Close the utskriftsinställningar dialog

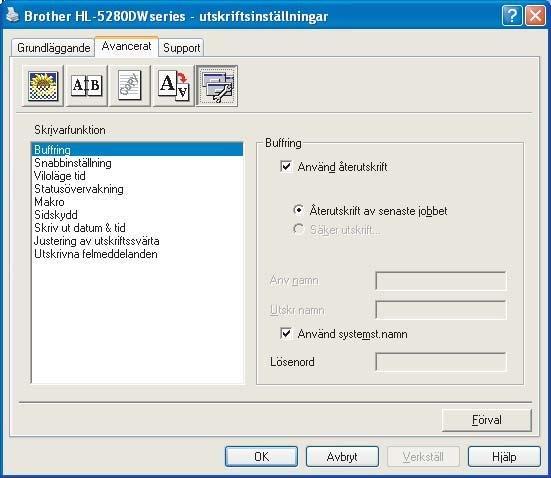pyautogui.click(x=535, y=16)
